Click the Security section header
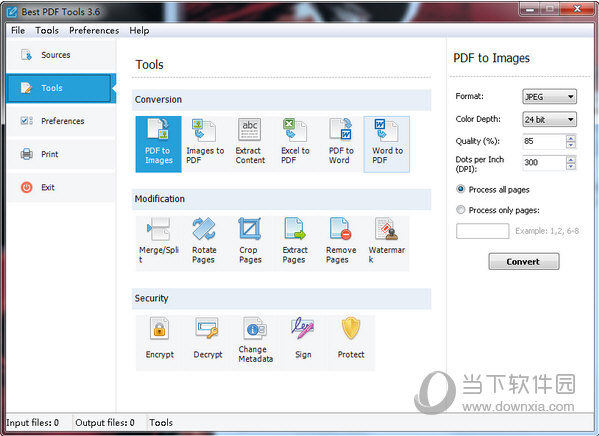This screenshot has width=599, height=436. tap(282, 298)
